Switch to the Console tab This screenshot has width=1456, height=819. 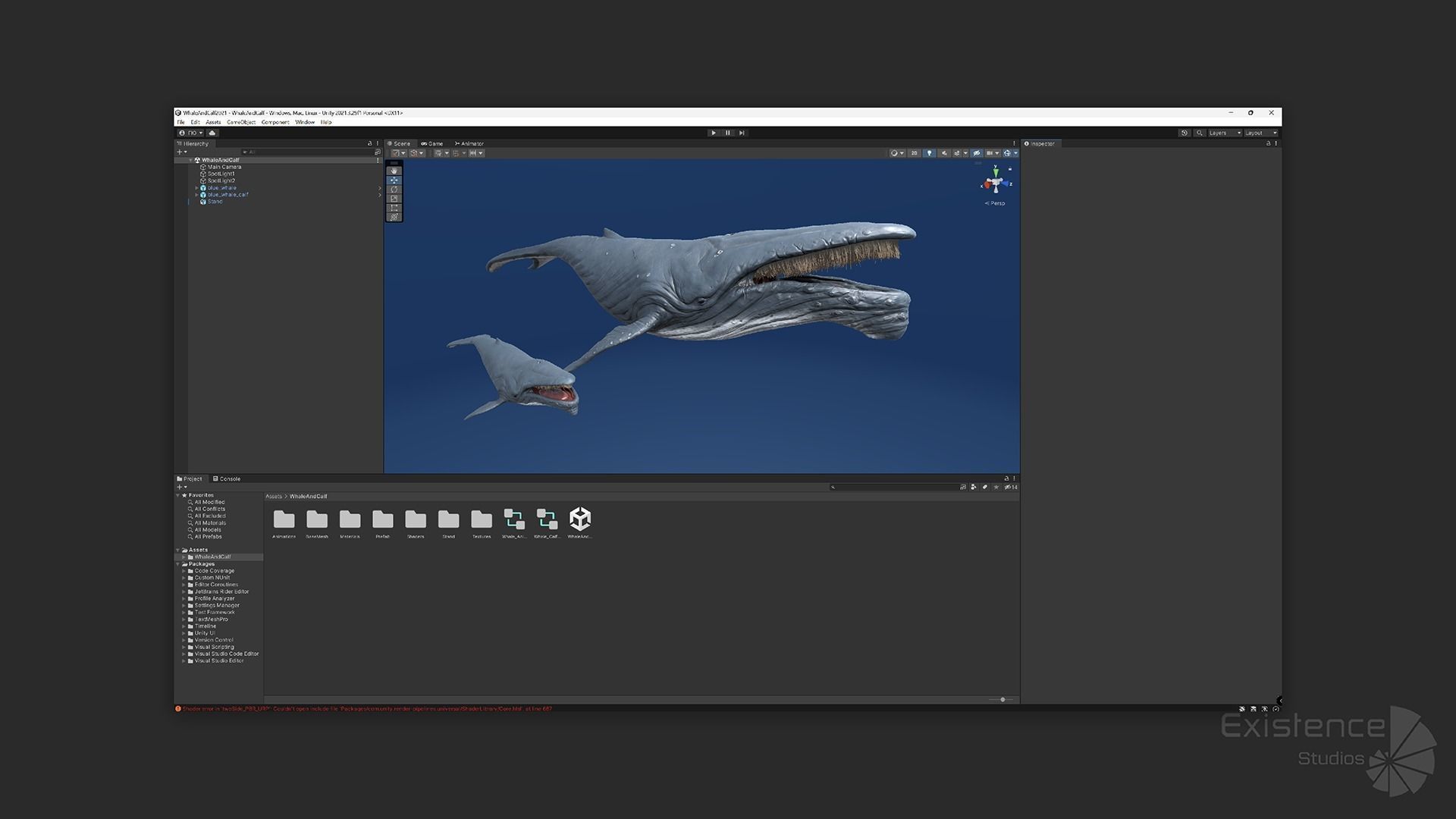point(227,479)
